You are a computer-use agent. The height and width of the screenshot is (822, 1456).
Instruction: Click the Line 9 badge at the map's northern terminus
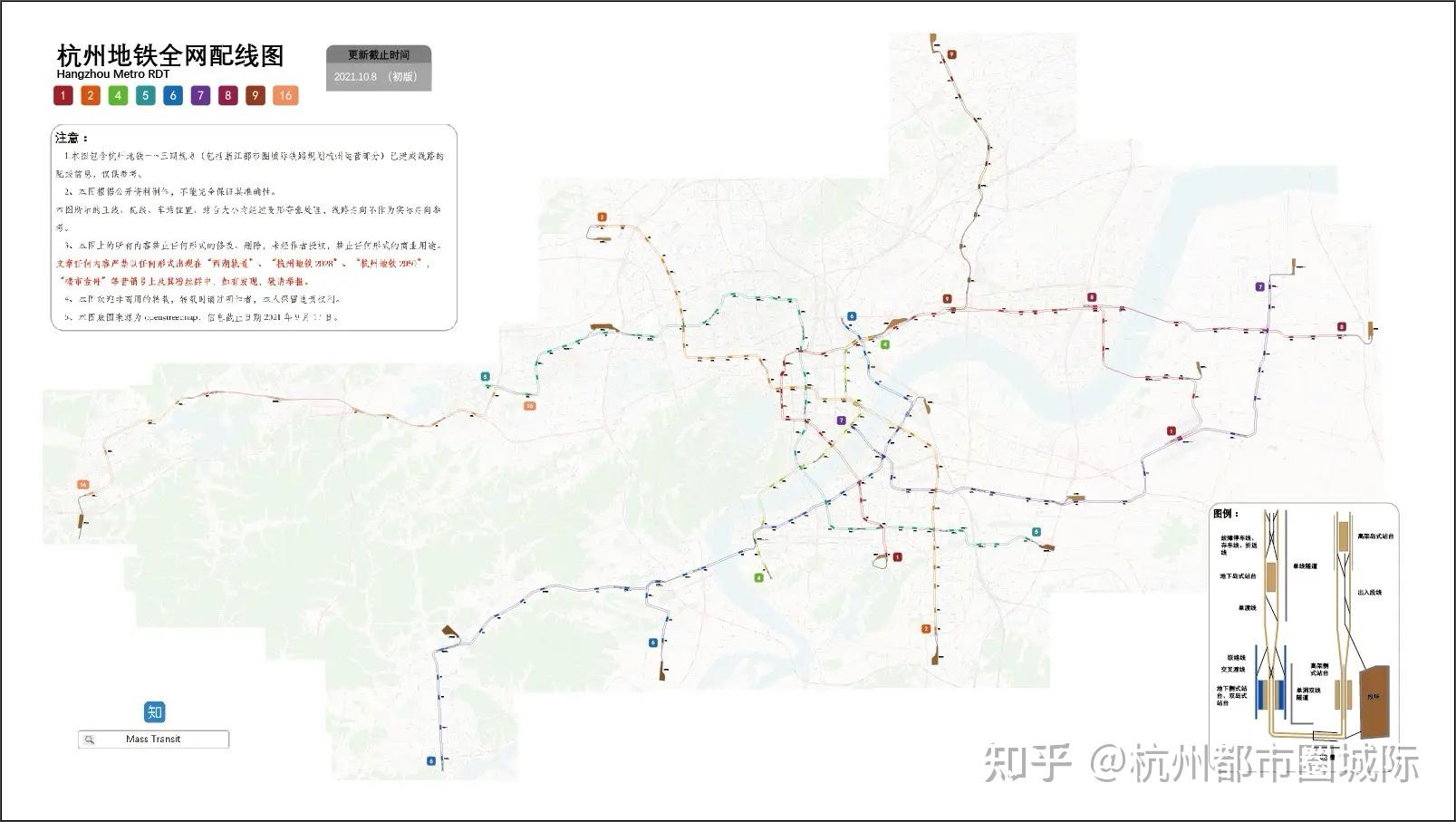point(951,55)
